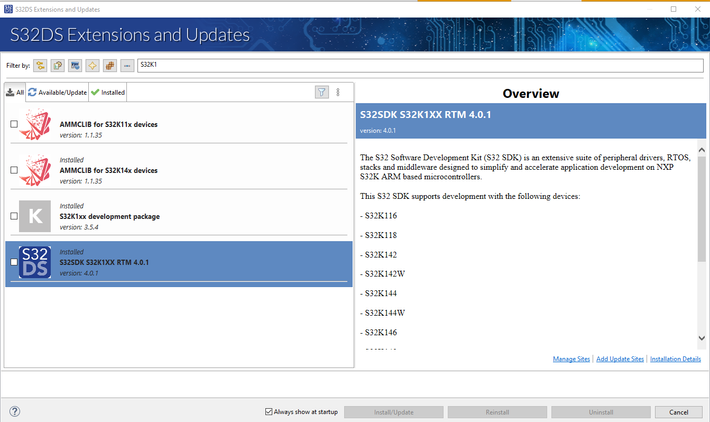Click the third filter icon with blue image
This screenshot has height=422, width=710.
pyautogui.click(x=75, y=66)
